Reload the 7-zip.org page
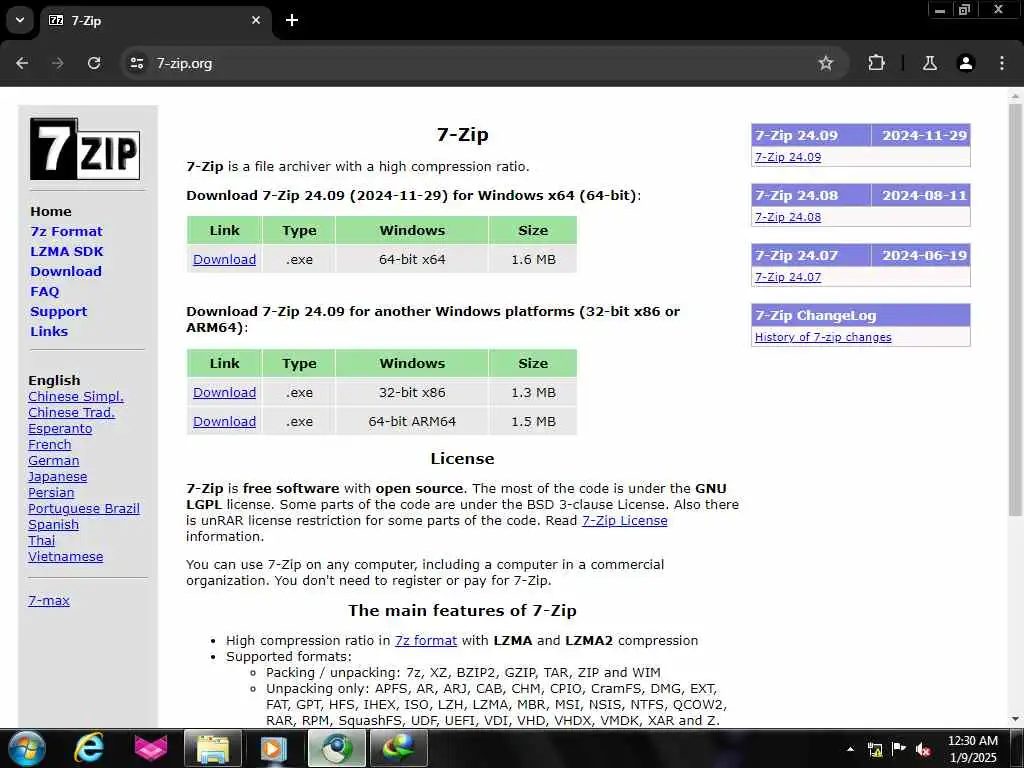Screen dimensions: 1024x768 [x=94, y=63]
